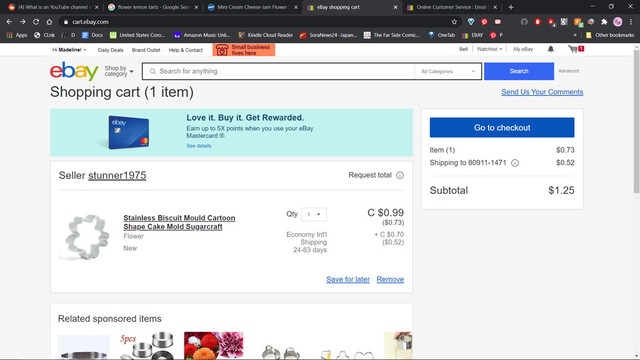
Task: Close the eBay shopping cart tab
Action: point(395,7)
